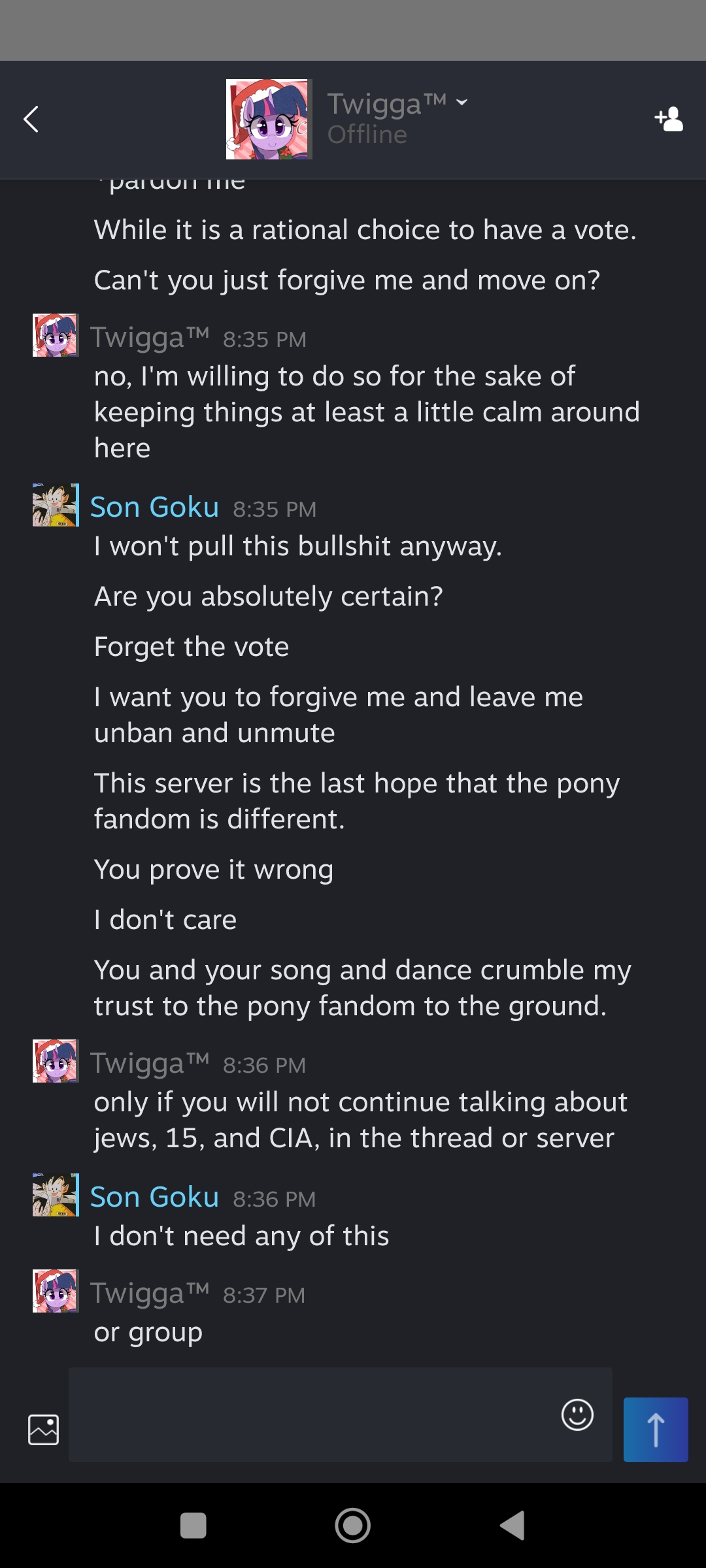This screenshot has height=1568, width=706.
Task: Open Son Goku avatar beside 8:36 PM message
Action: click(56, 1195)
